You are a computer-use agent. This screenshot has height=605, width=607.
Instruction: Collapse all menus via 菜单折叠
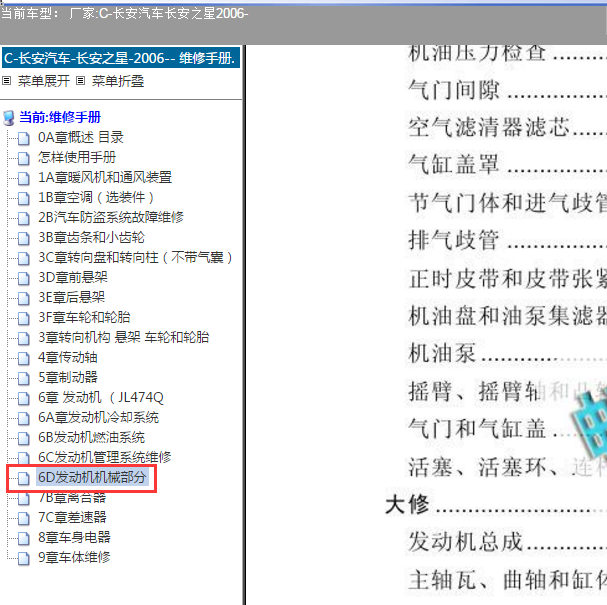pyautogui.click(x=118, y=81)
